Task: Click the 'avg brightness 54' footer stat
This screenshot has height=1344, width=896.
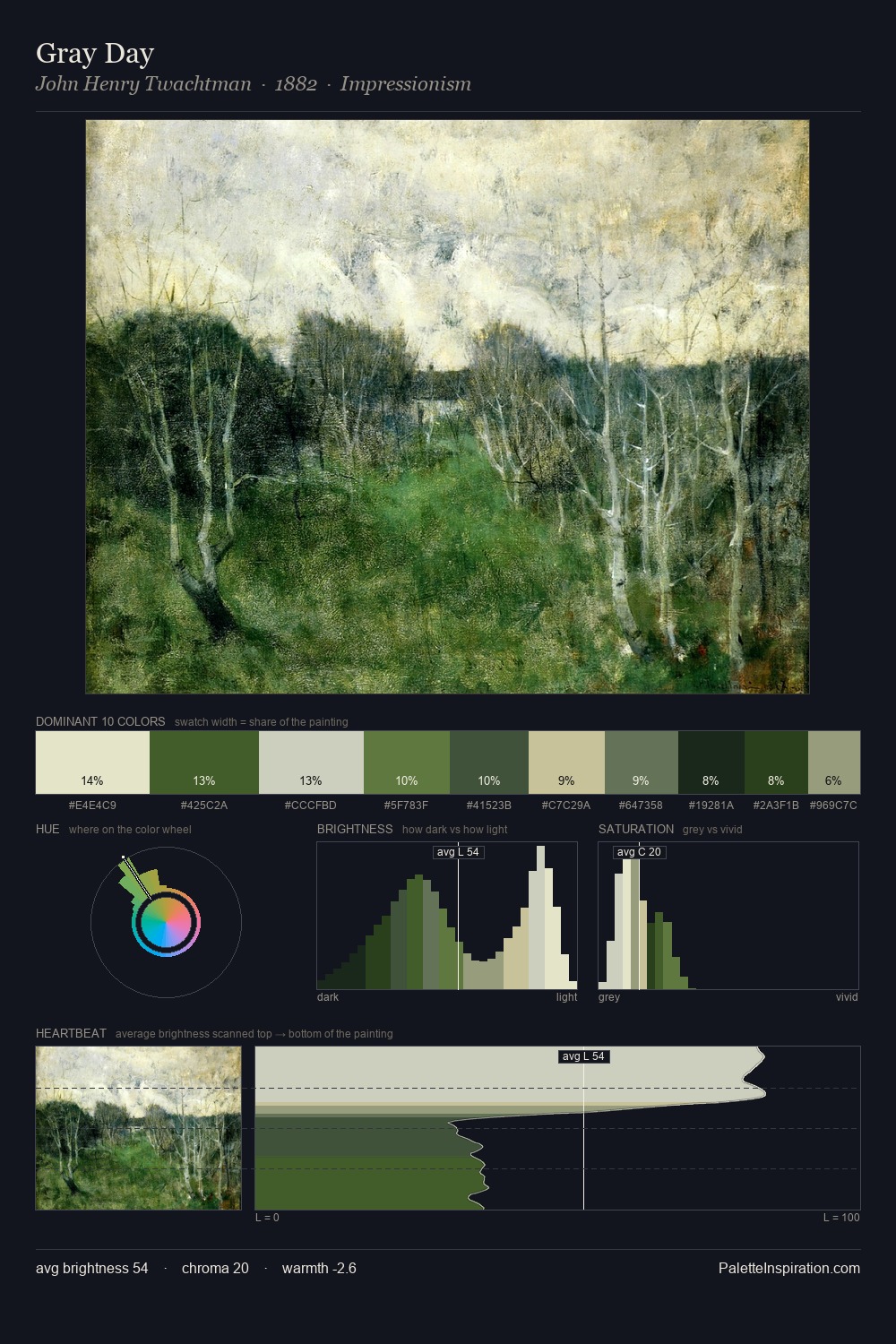Action: click(x=92, y=1268)
